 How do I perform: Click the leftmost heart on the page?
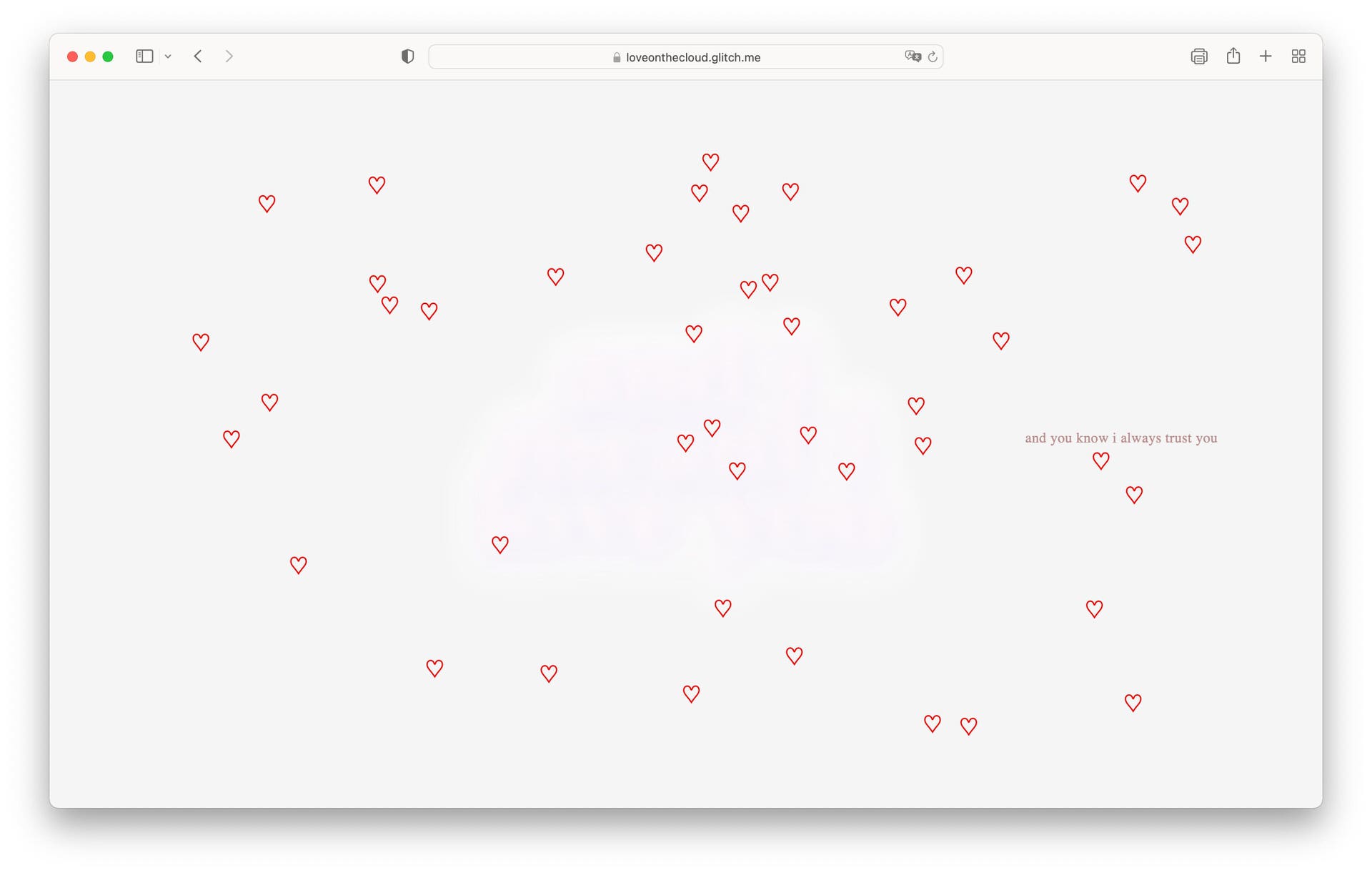coord(201,342)
